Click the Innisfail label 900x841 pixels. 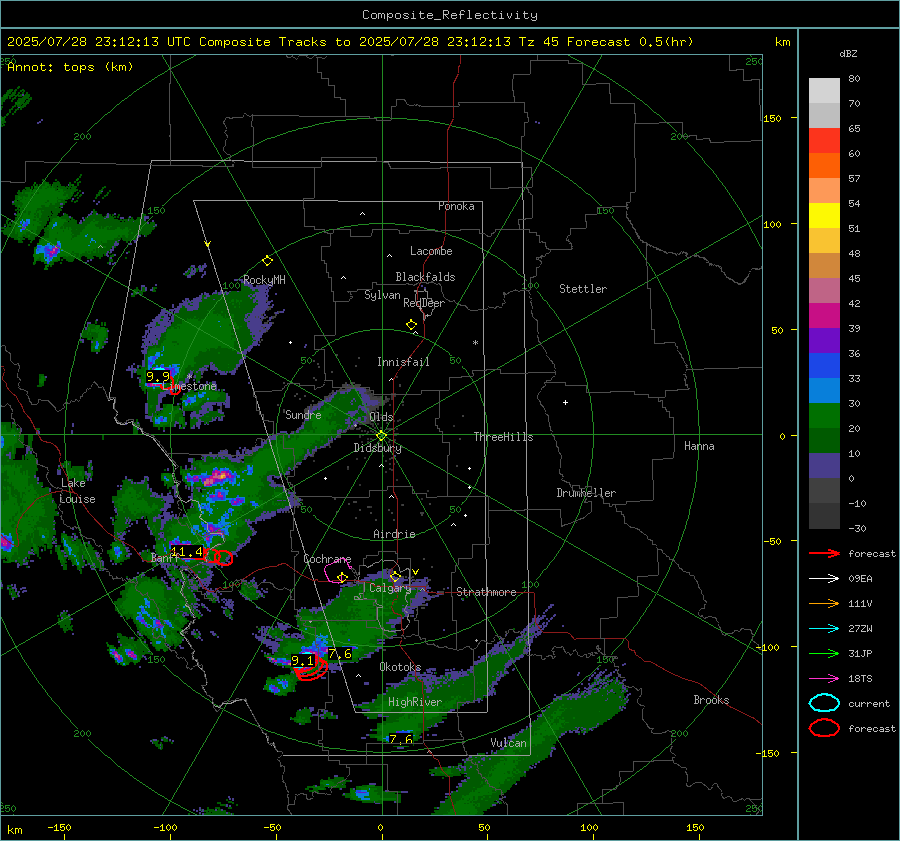click(403, 362)
